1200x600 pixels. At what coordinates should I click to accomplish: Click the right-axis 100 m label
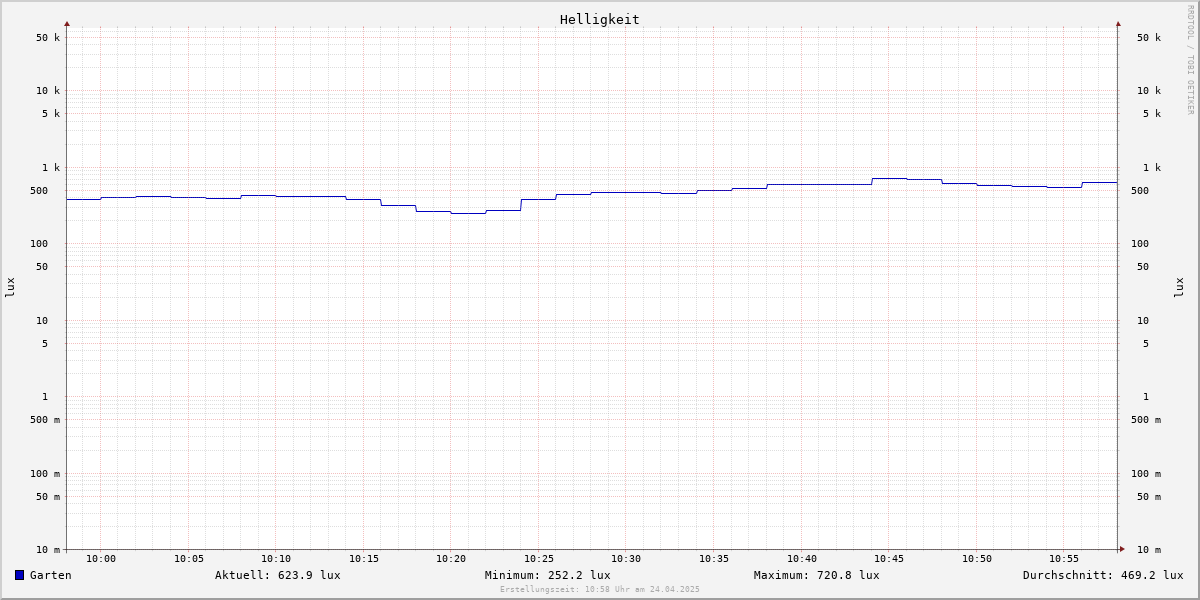pyautogui.click(x=1146, y=474)
